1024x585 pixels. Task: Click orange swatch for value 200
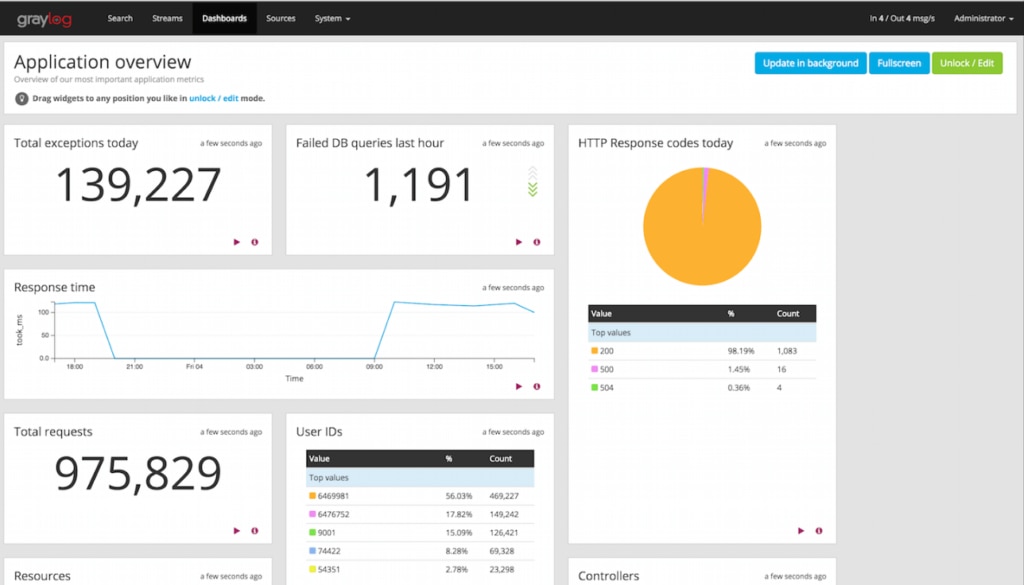[594, 351]
